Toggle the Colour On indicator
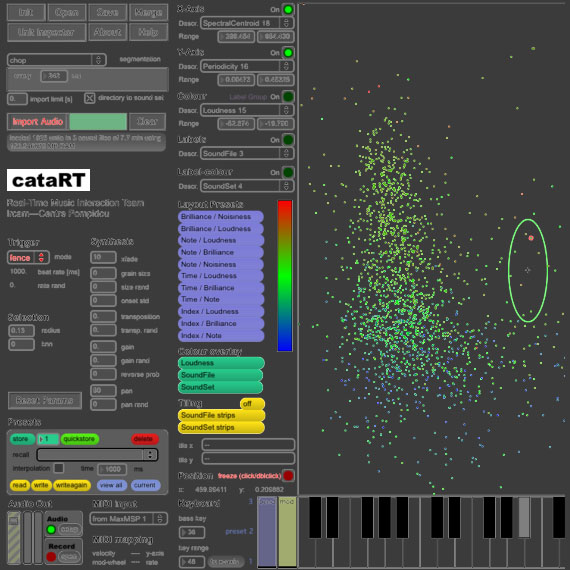The height and width of the screenshot is (570, 570). (x=288, y=97)
